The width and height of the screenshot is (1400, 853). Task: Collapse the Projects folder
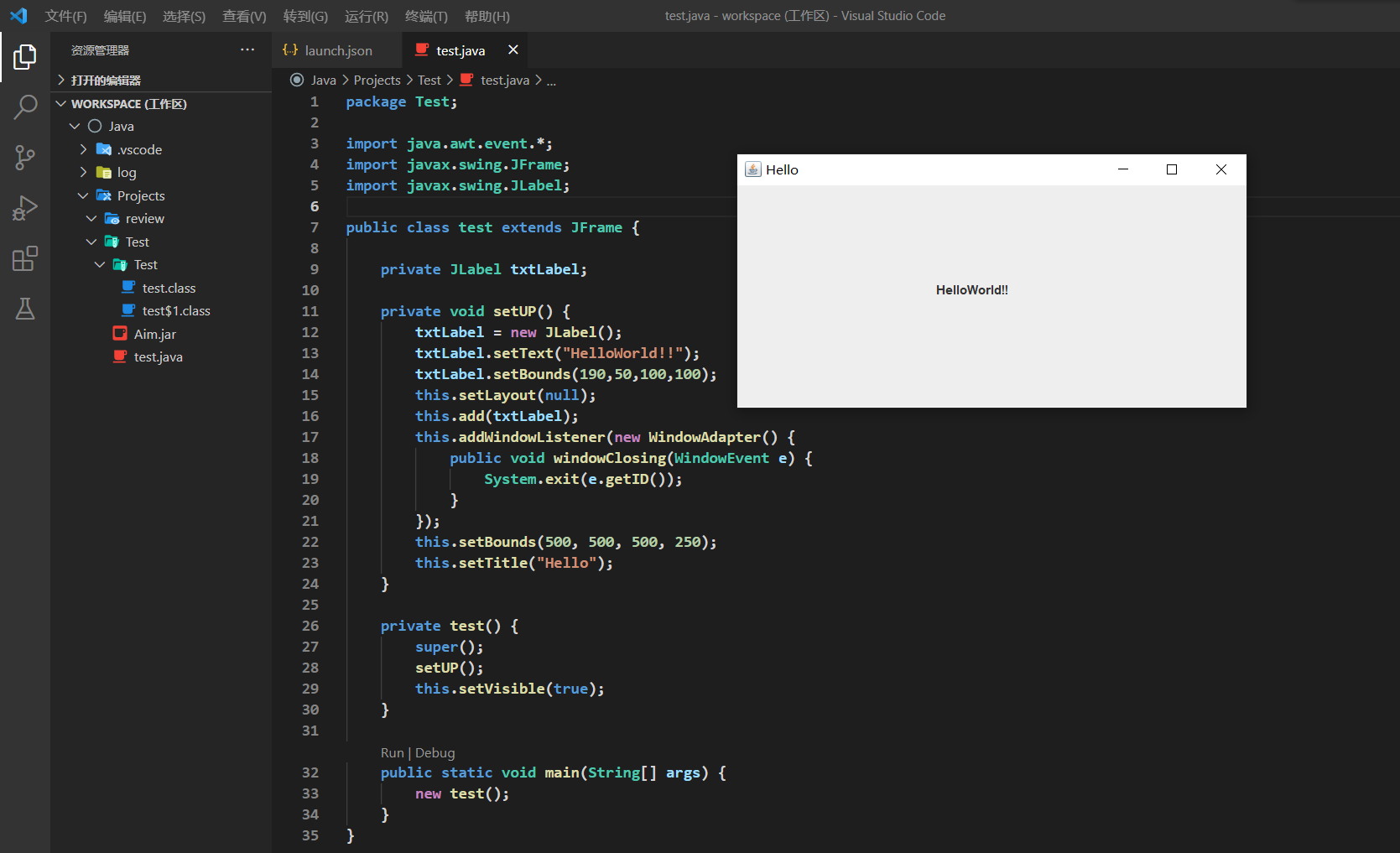click(x=83, y=195)
